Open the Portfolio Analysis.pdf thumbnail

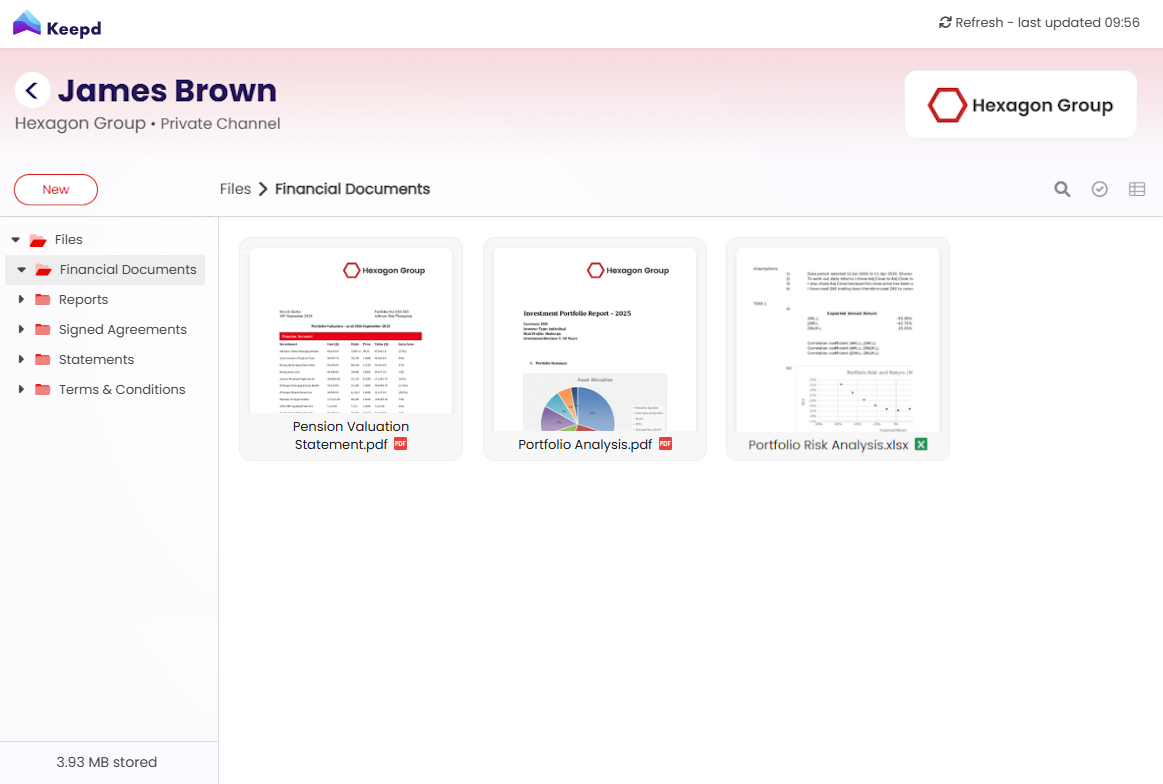coord(595,340)
